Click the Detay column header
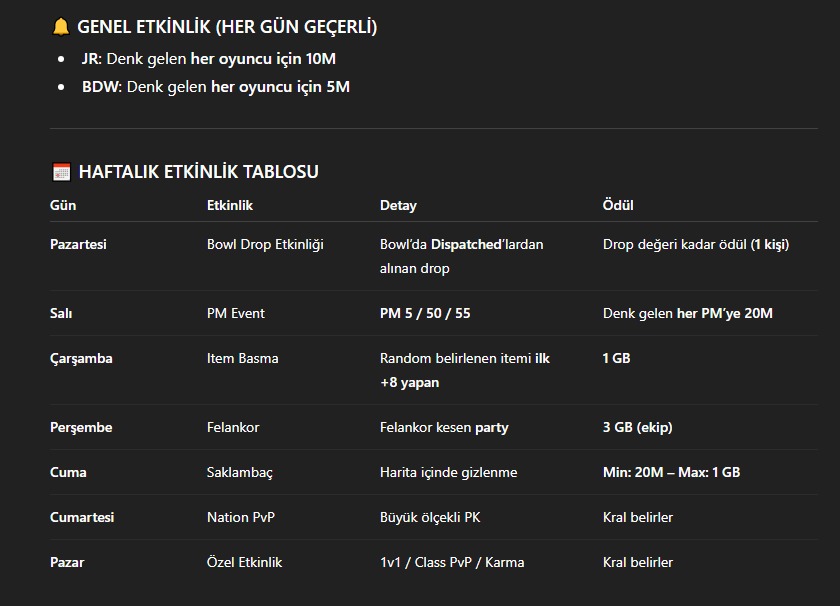Screen dimensions: 840x606 [398, 205]
